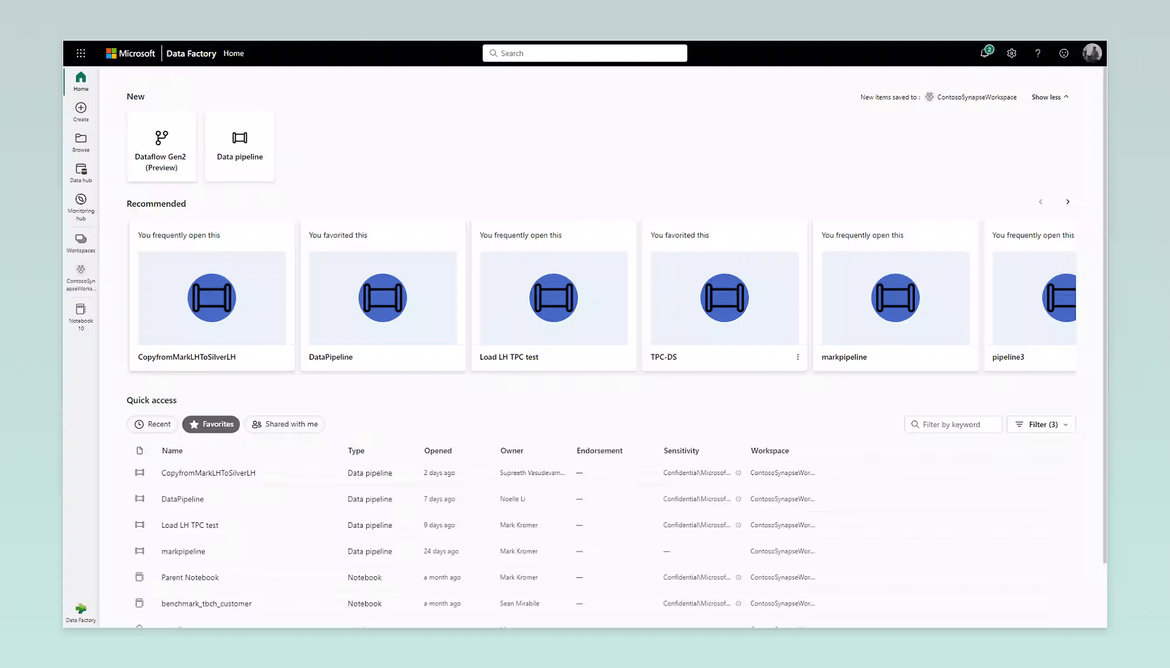
Task: Open Parent Notebook in the list
Action: (190, 578)
